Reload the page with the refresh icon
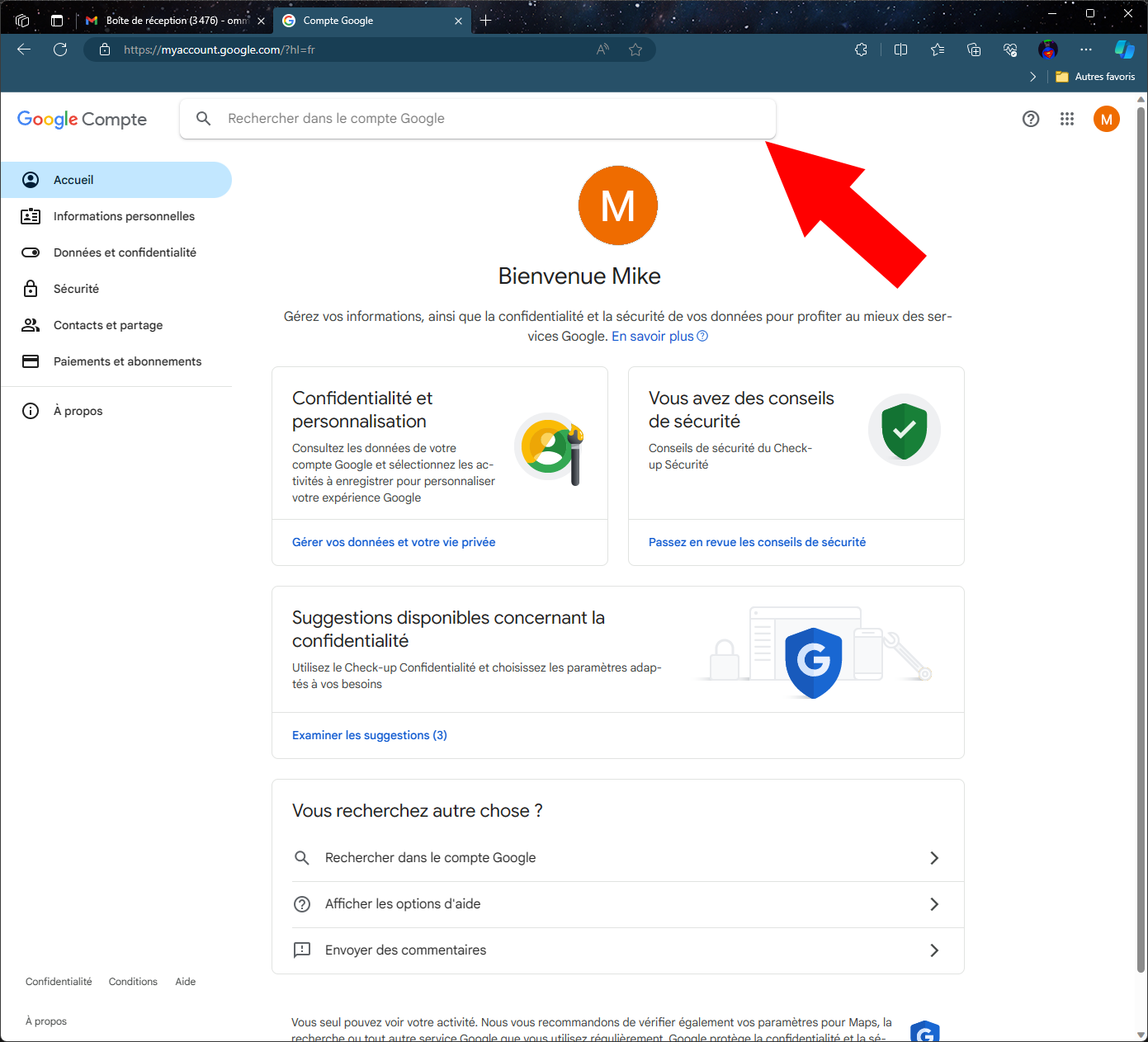Image resolution: width=1148 pixels, height=1042 pixels. tap(60, 50)
